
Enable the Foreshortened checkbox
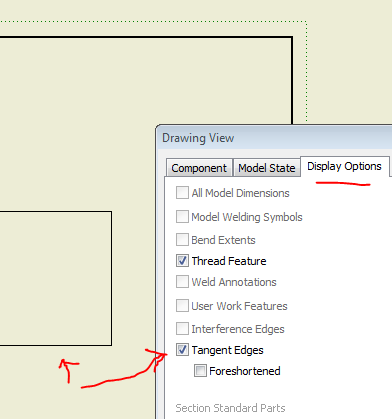pos(200,371)
